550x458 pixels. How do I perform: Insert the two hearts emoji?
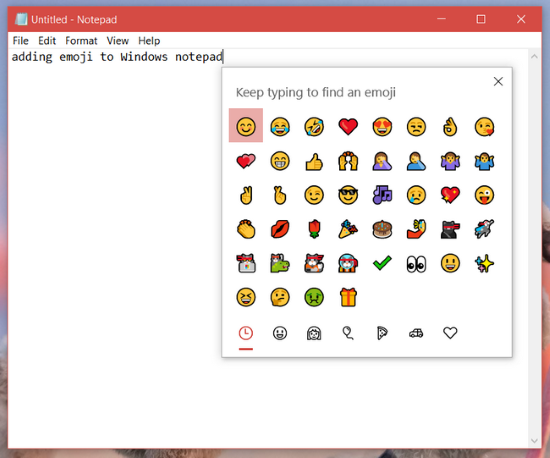point(246,161)
